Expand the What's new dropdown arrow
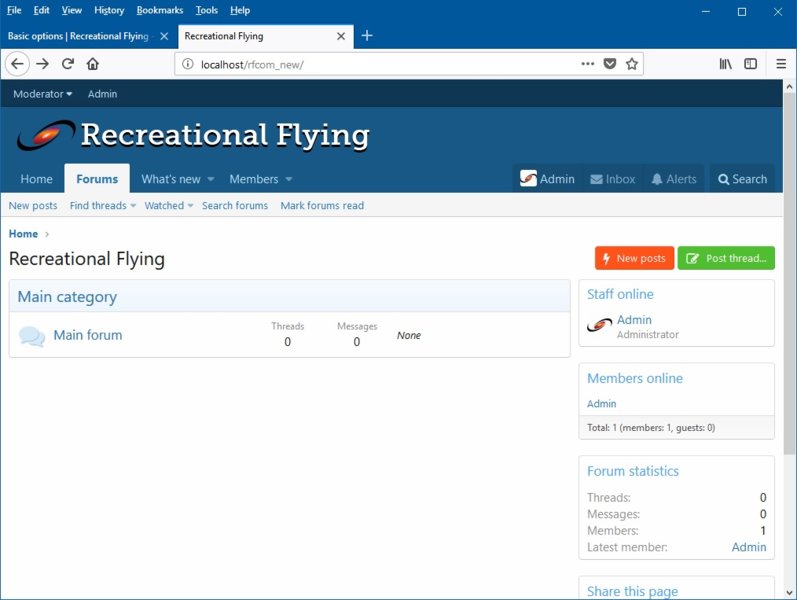The width and height of the screenshot is (797, 600). point(211,179)
